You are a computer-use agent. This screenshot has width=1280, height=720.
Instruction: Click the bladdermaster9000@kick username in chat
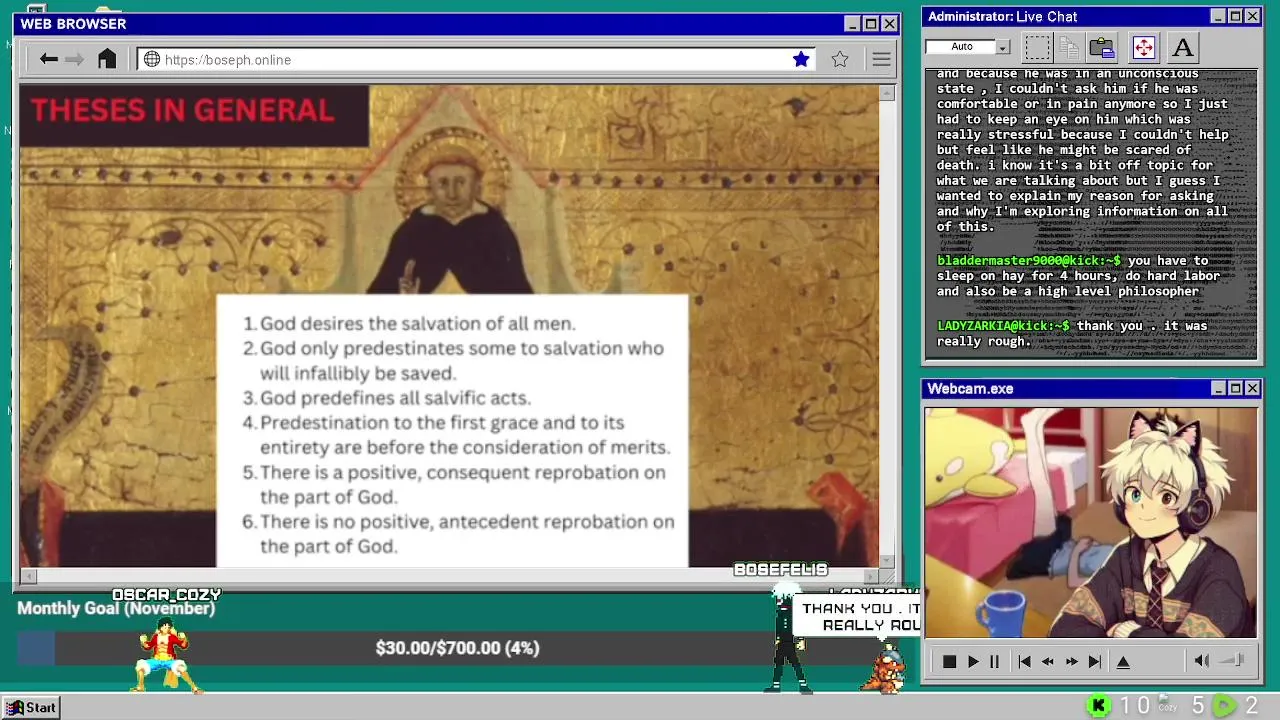click(x=1029, y=260)
